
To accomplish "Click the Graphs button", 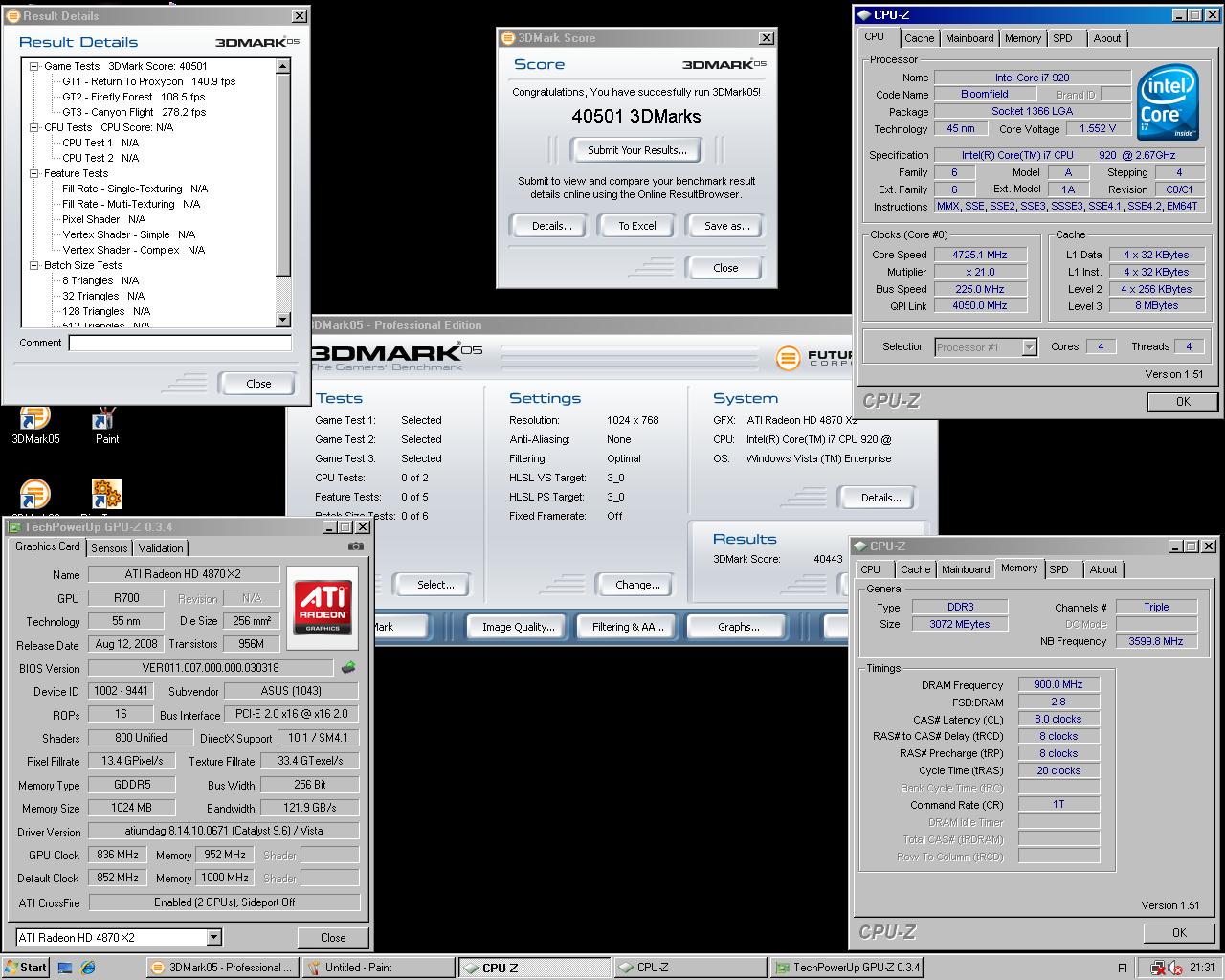I will click(x=738, y=627).
